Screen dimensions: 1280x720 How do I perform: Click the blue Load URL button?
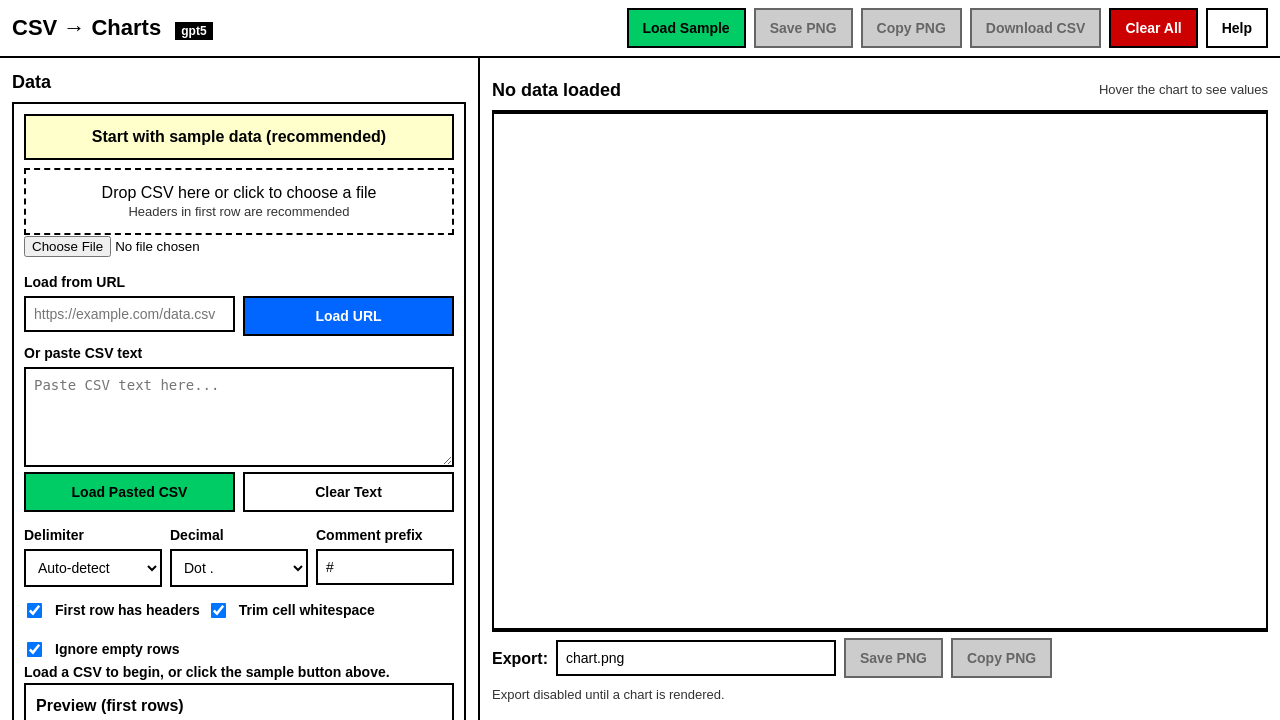[348, 316]
